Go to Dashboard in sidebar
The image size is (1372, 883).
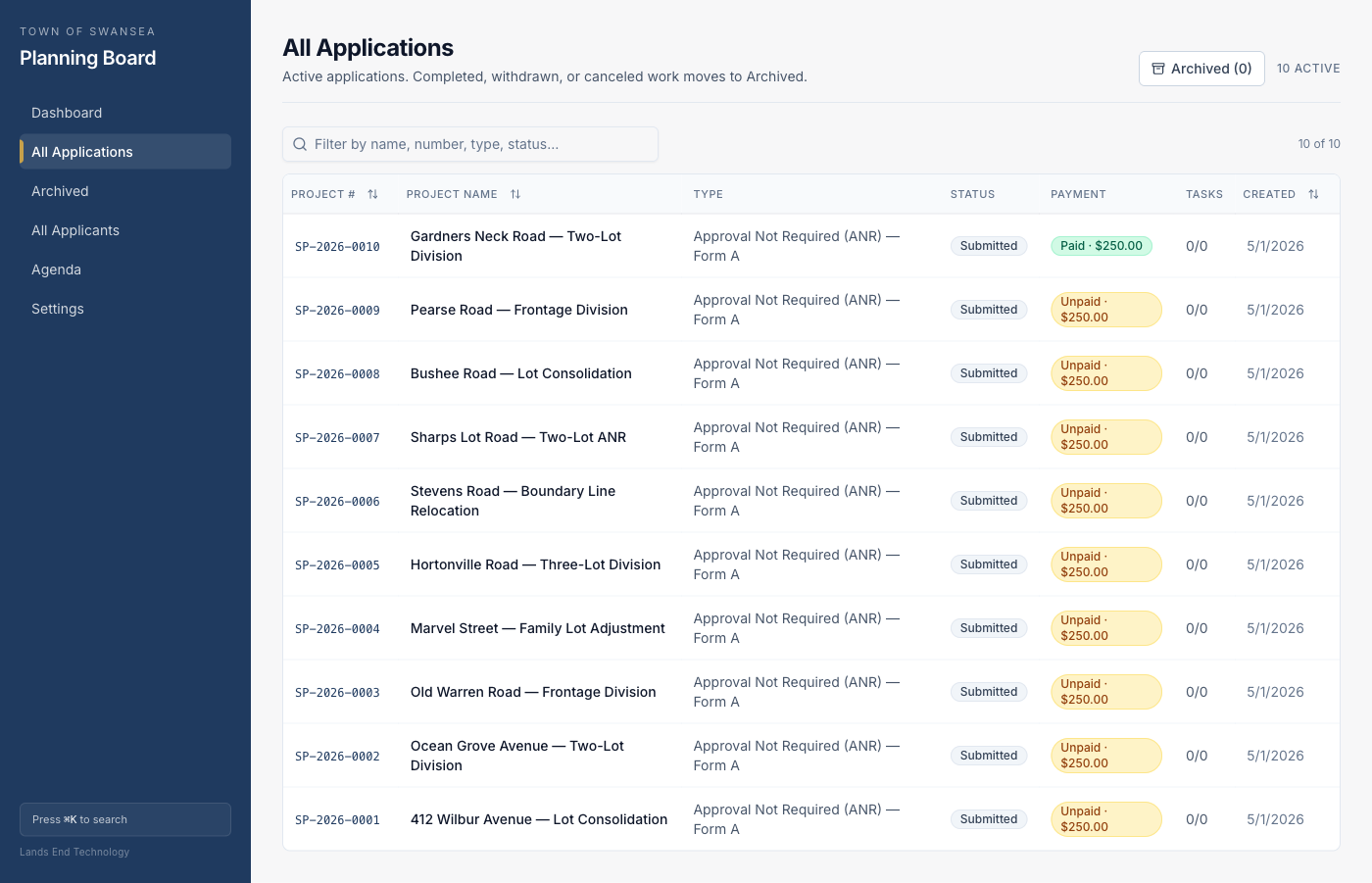[x=125, y=113]
